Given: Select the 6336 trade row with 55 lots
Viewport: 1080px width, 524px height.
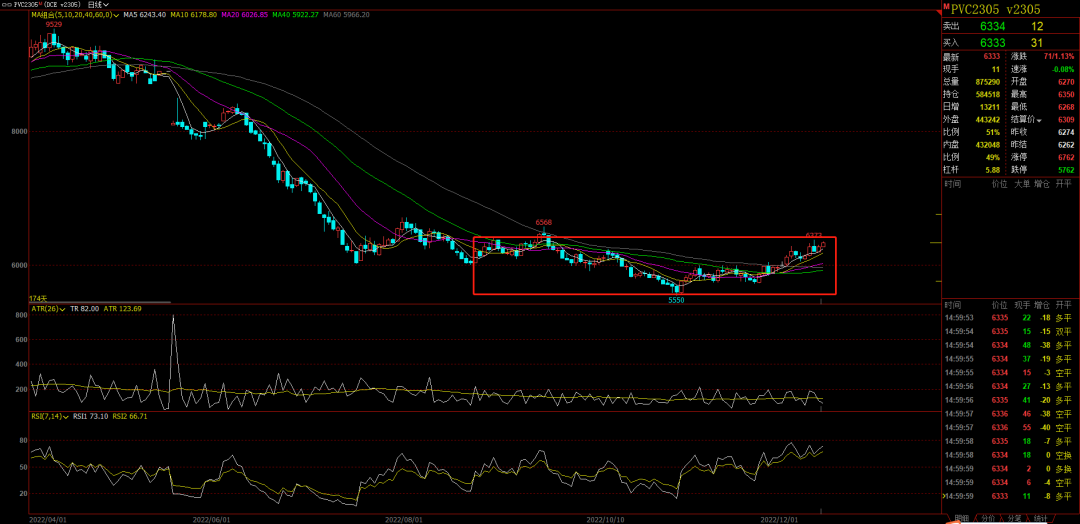Looking at the screenshot, I should coord(1008,428).
